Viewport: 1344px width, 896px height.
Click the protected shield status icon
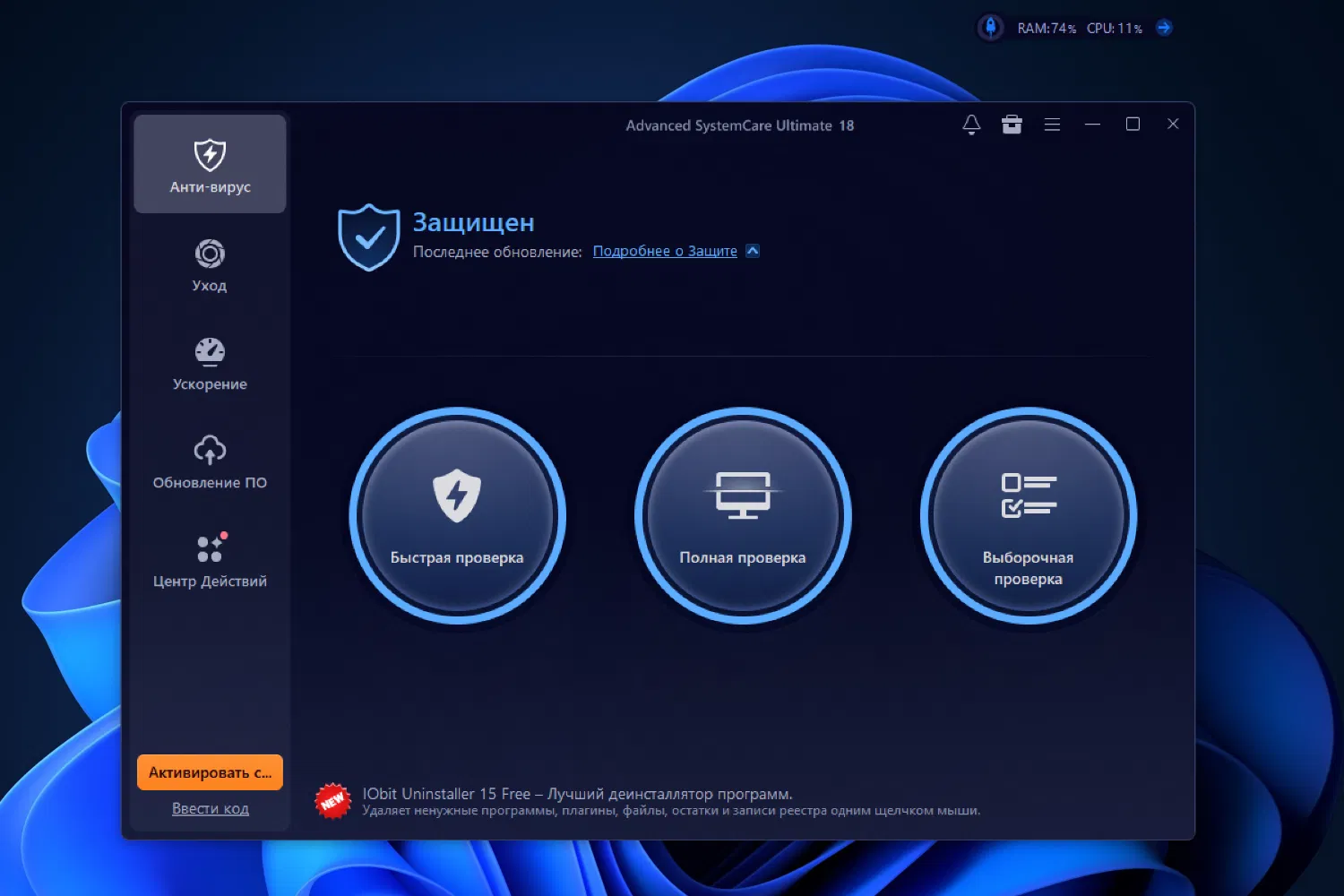pos(369,237)
